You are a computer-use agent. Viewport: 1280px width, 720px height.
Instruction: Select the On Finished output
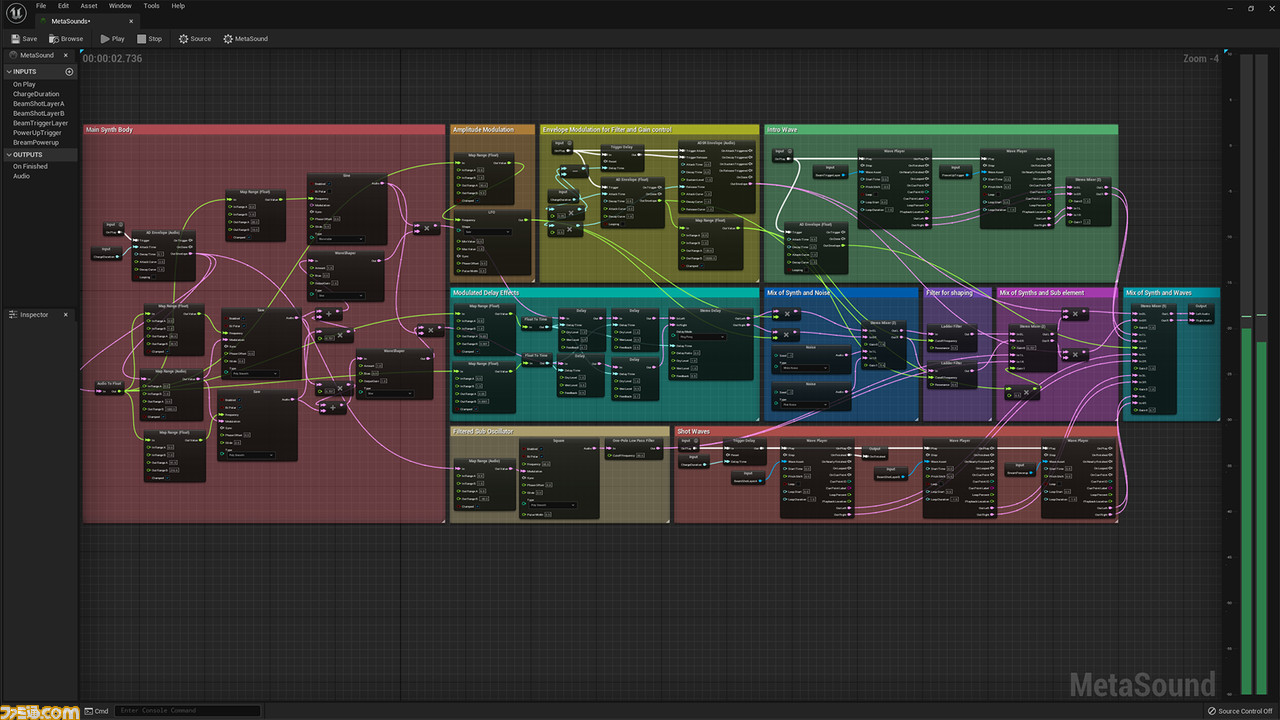(30, 167)
